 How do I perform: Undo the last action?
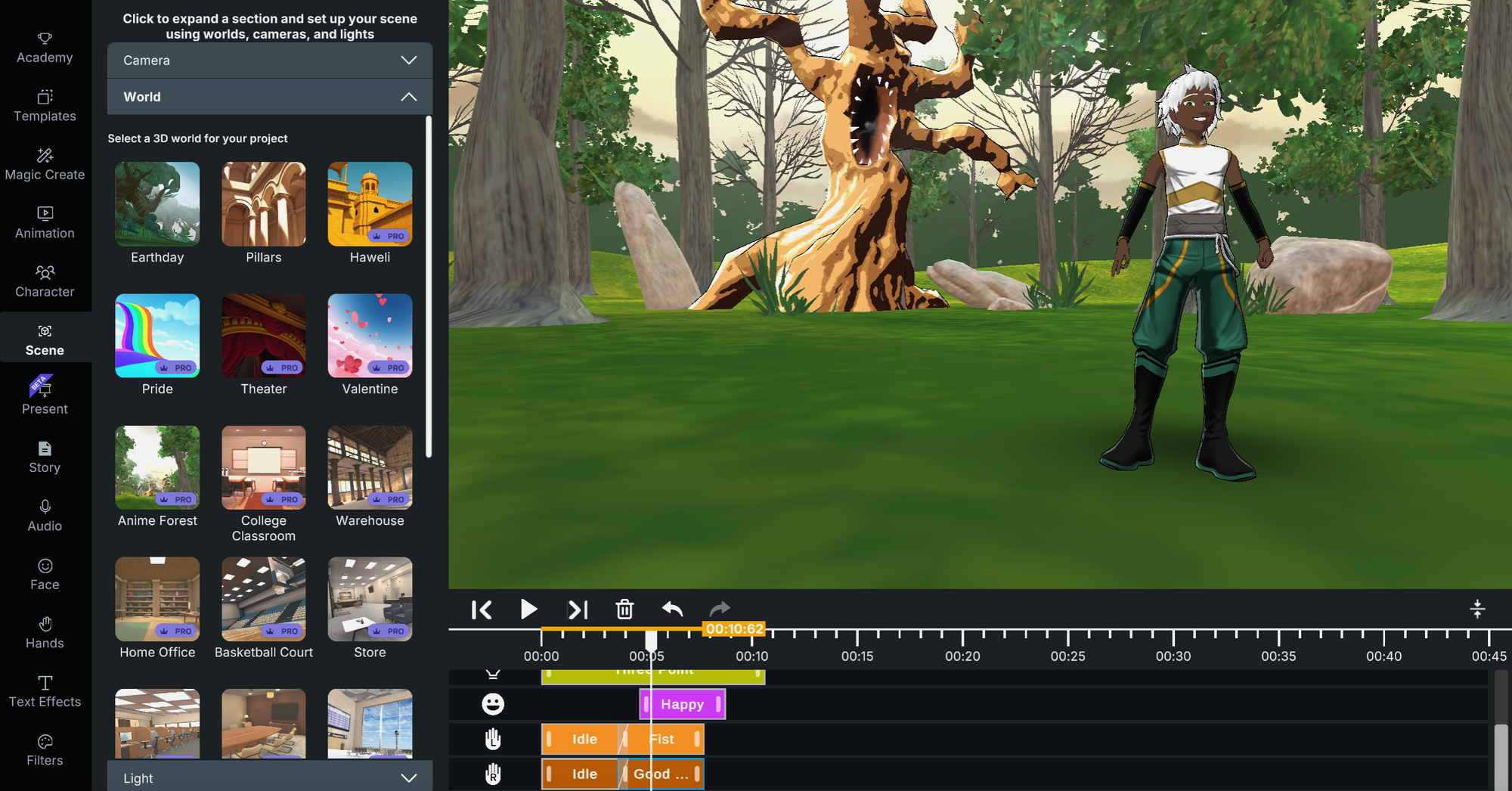[671, 610]
